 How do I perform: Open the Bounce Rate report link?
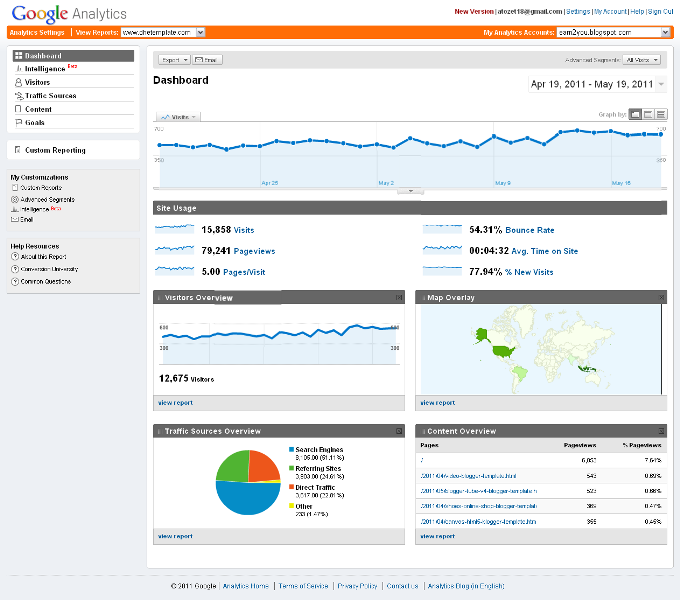(x=530, y=230)
